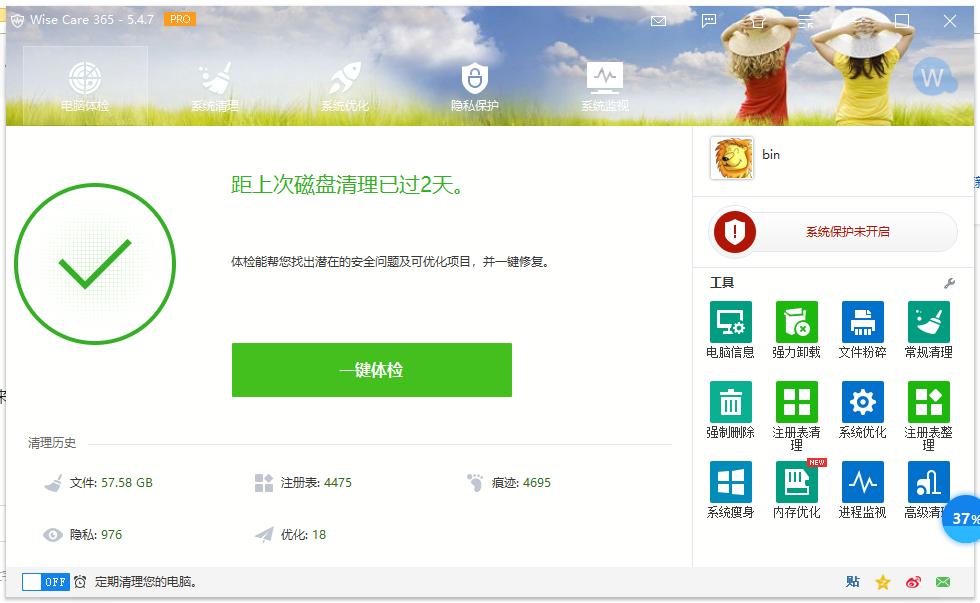Start the 常规清理 common cleaner tool
980x603 pixels.
click(928, 330)
